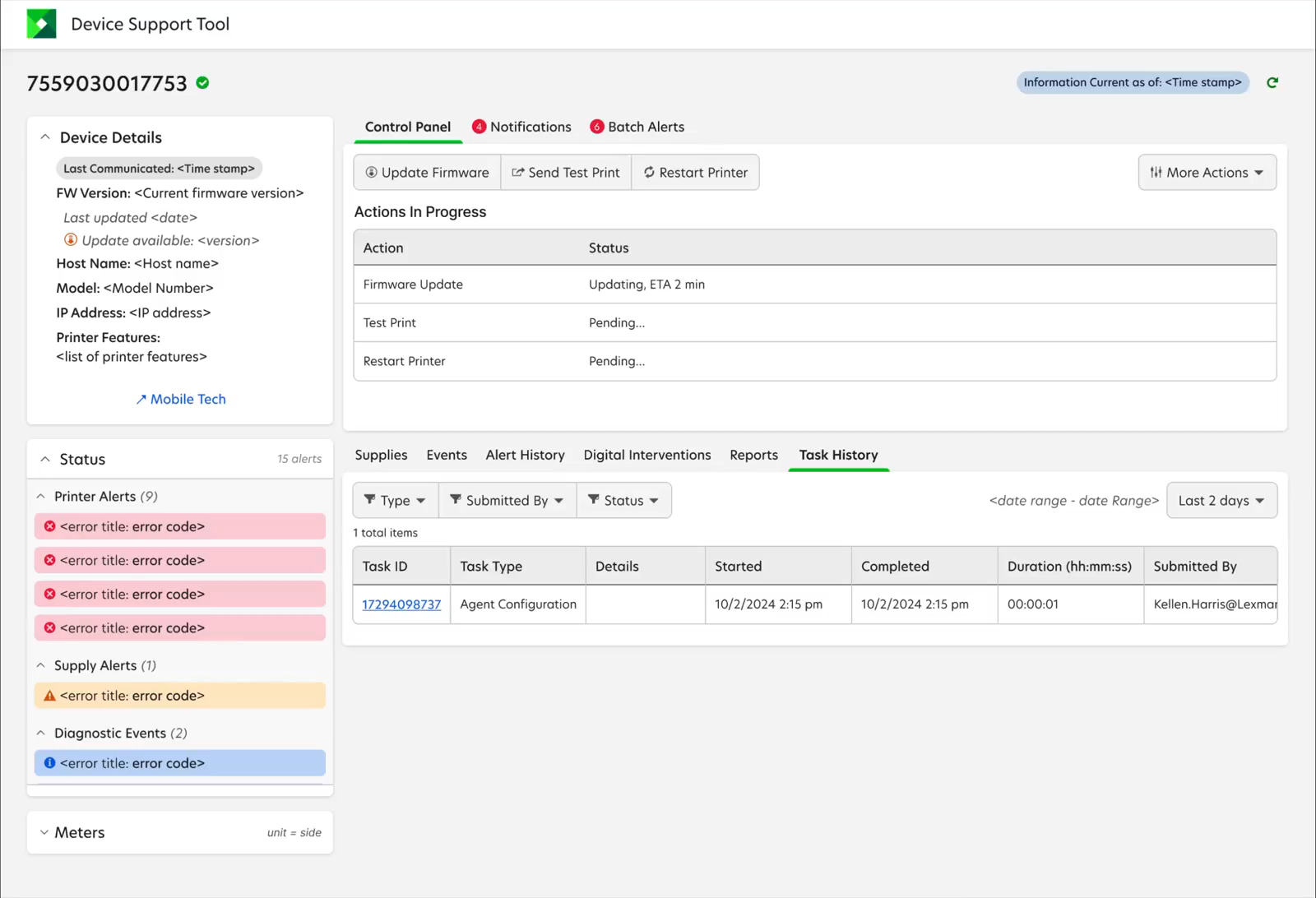Open the Status filter dropdown
The image size is (1316, 898).
pyautogui.click(x=624, y=500)
